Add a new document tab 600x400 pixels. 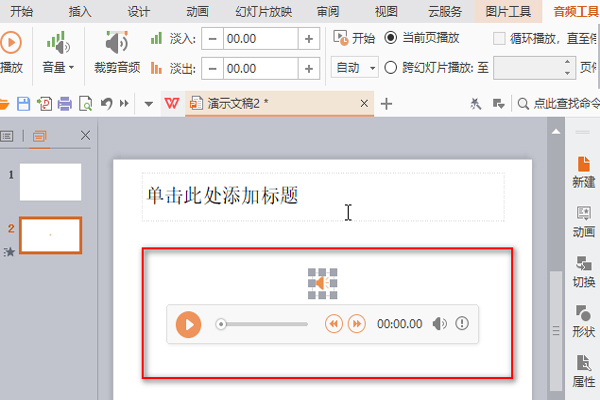point(386,104)
